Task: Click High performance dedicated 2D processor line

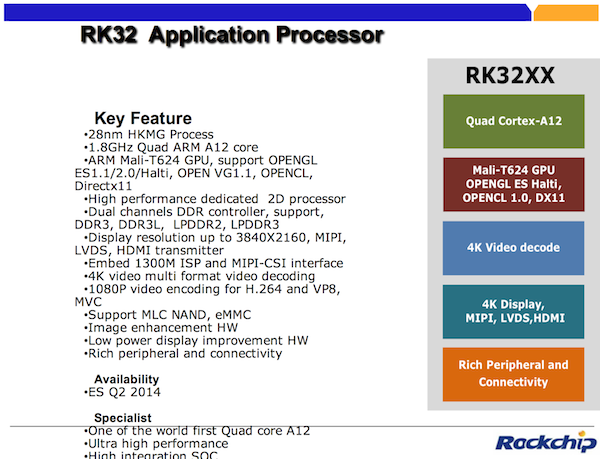Action: 214,199
